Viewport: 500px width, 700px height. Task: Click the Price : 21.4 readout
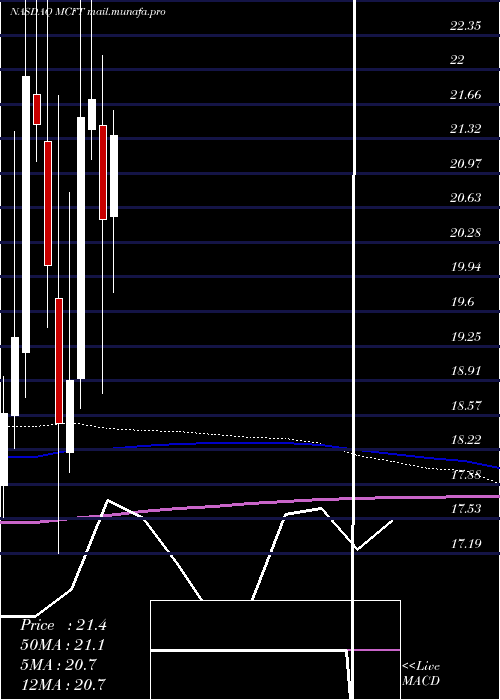pyautogui.click(x=63, y=625)
